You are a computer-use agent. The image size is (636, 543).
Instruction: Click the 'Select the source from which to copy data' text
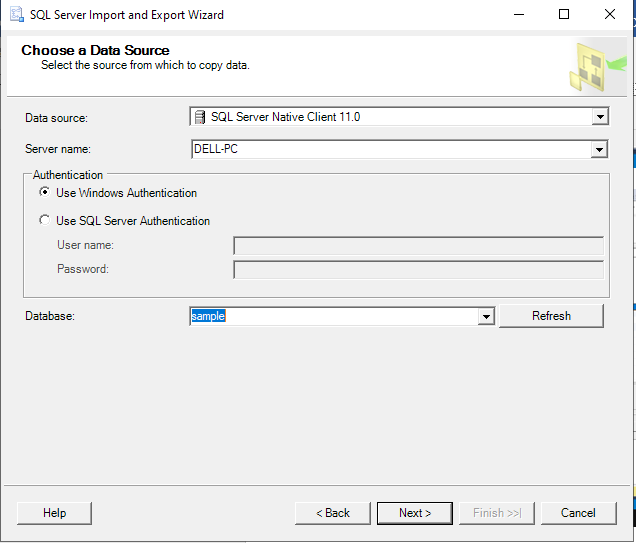[145, 65]
